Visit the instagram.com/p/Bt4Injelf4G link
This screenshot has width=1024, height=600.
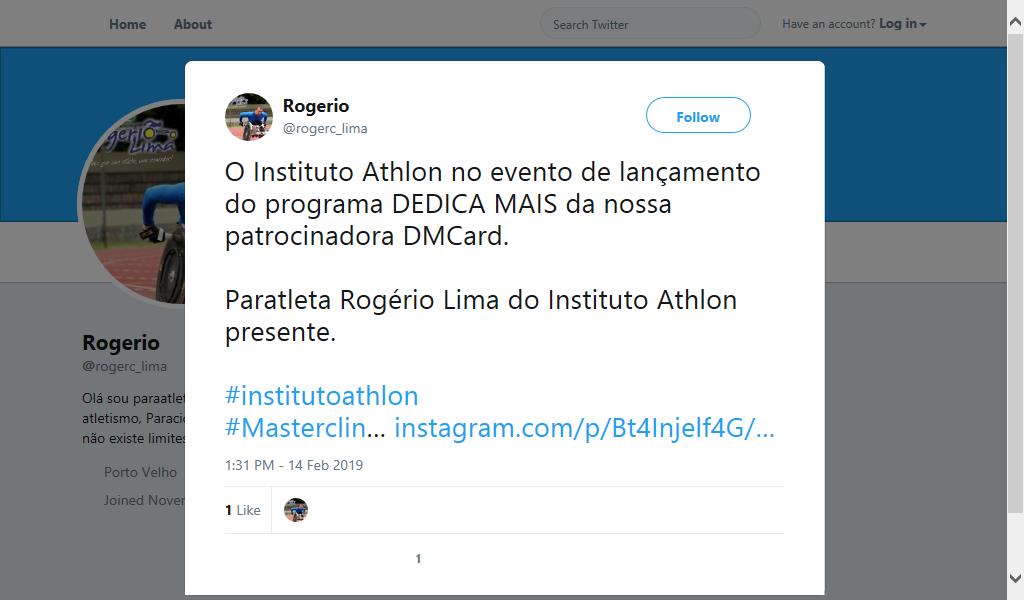pyautogui.click(x=584, y=428)
